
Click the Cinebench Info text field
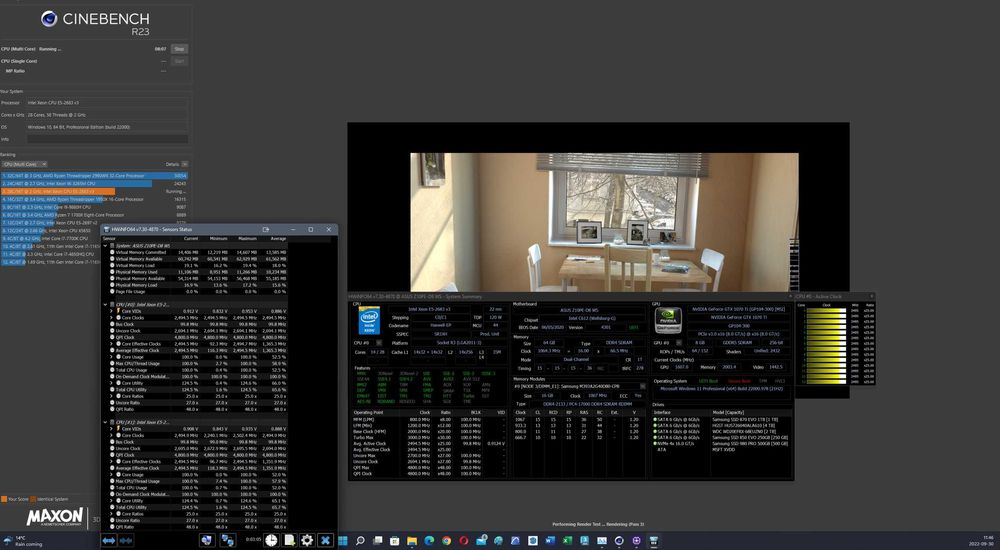107,138
